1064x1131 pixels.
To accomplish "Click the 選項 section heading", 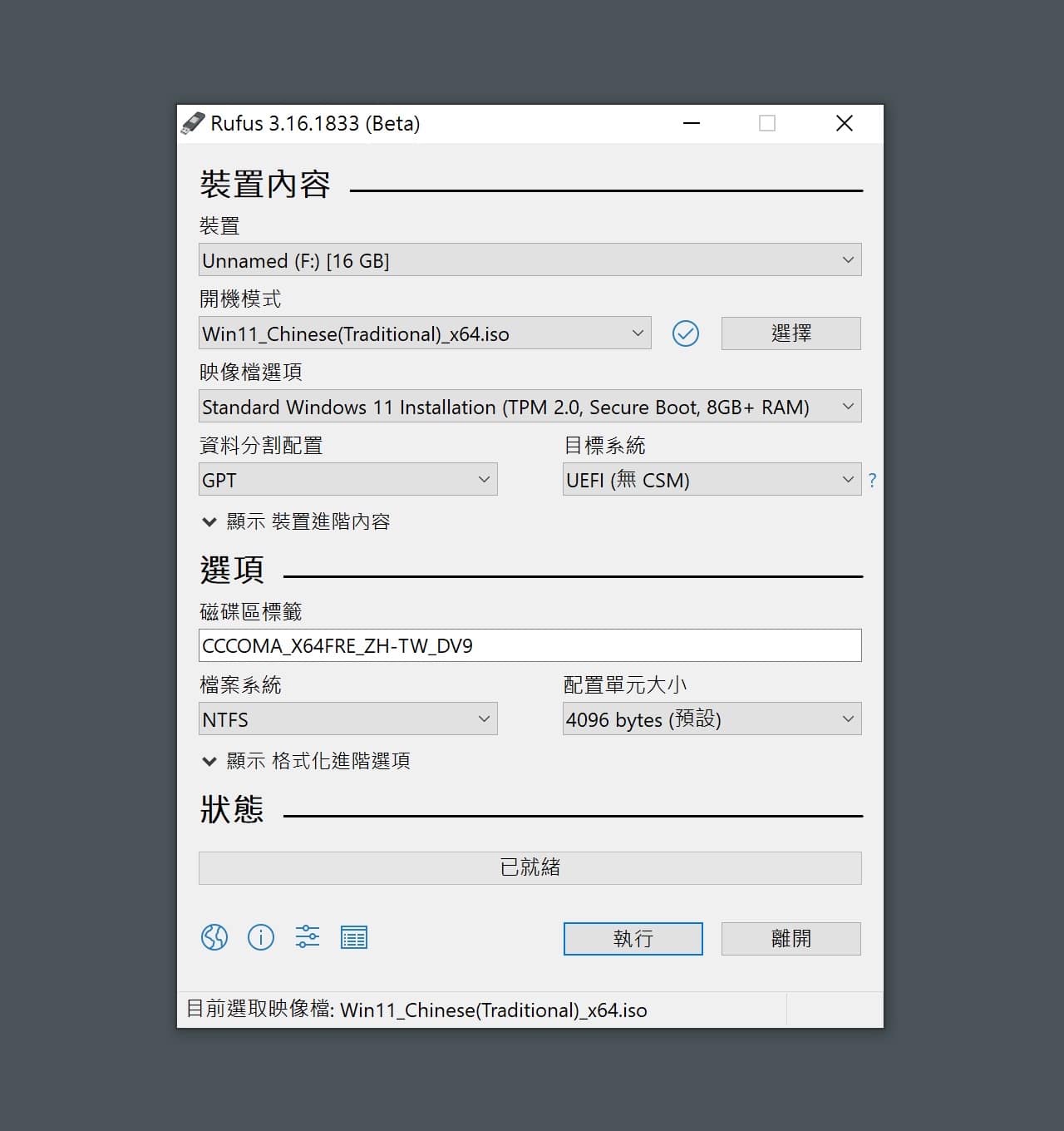I will tap(232, 570).
